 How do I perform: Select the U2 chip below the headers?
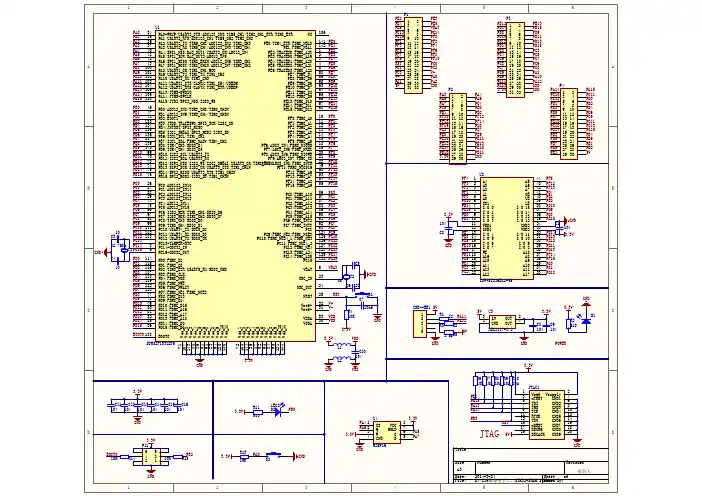pos(507,228)
